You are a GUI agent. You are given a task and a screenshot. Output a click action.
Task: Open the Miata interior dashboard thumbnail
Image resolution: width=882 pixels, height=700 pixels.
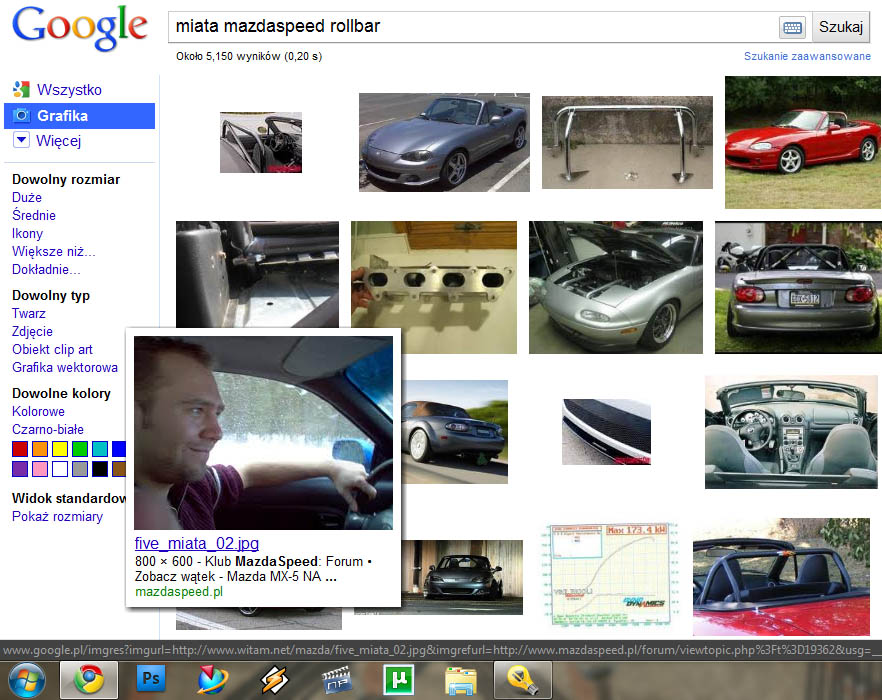pos(791,432)
